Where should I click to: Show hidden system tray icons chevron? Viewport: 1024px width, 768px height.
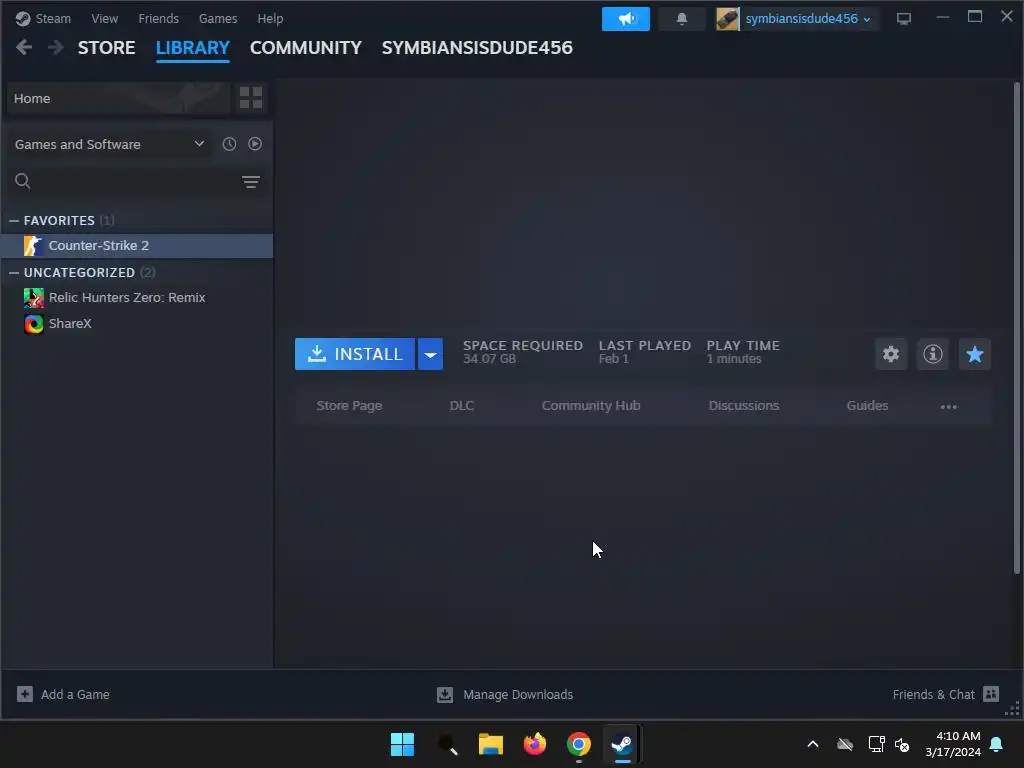coord(813,744)
